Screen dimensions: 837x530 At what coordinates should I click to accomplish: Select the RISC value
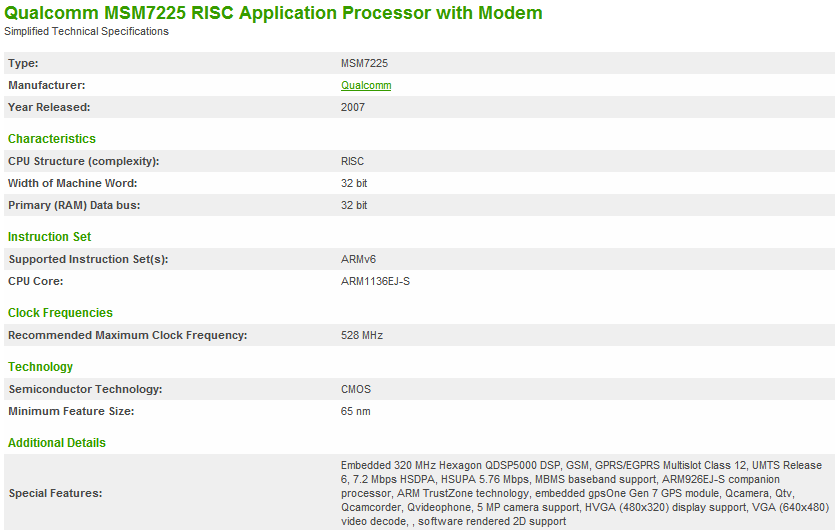352,161
